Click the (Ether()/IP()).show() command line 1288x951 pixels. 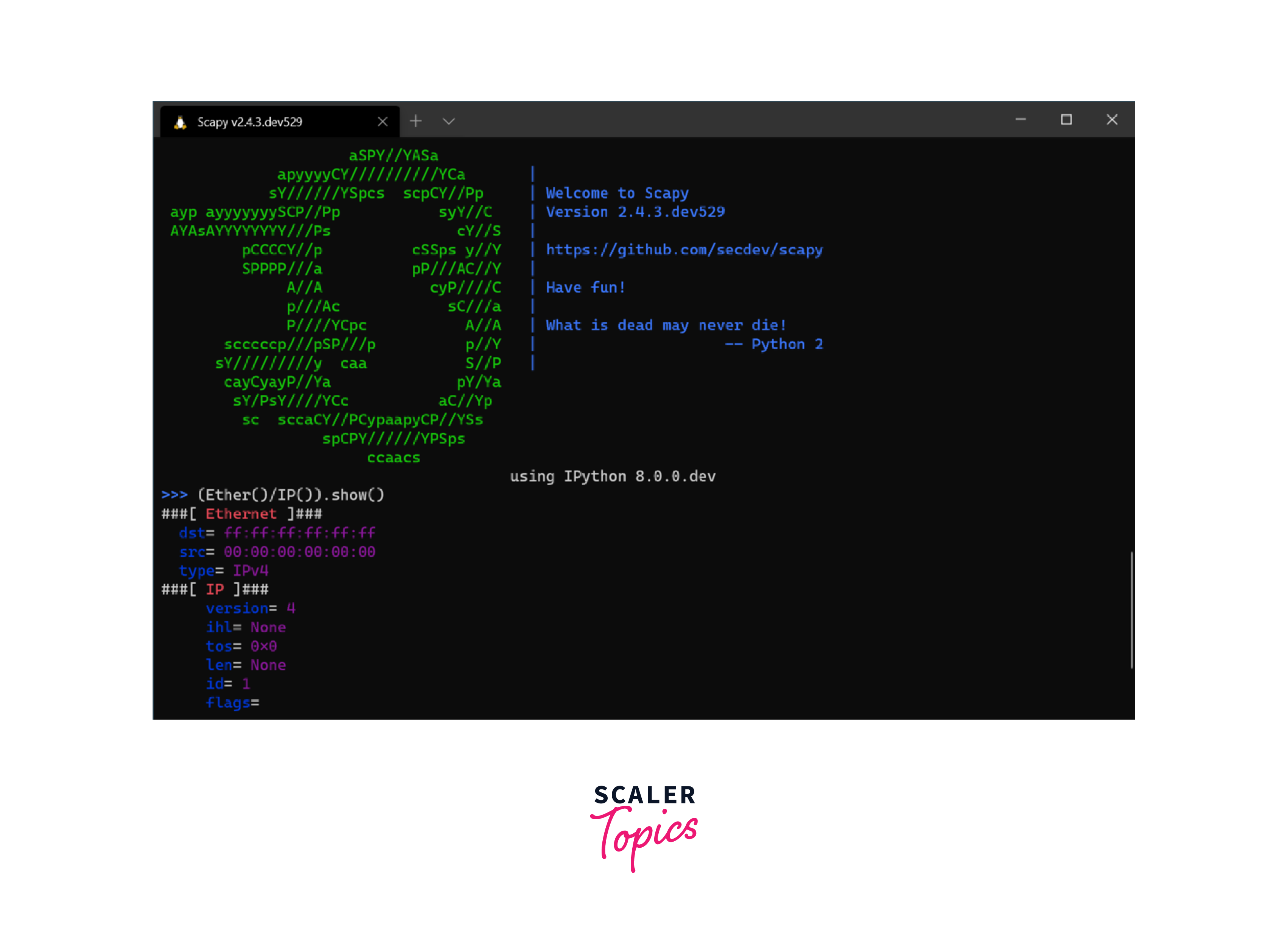click(290, 495)
